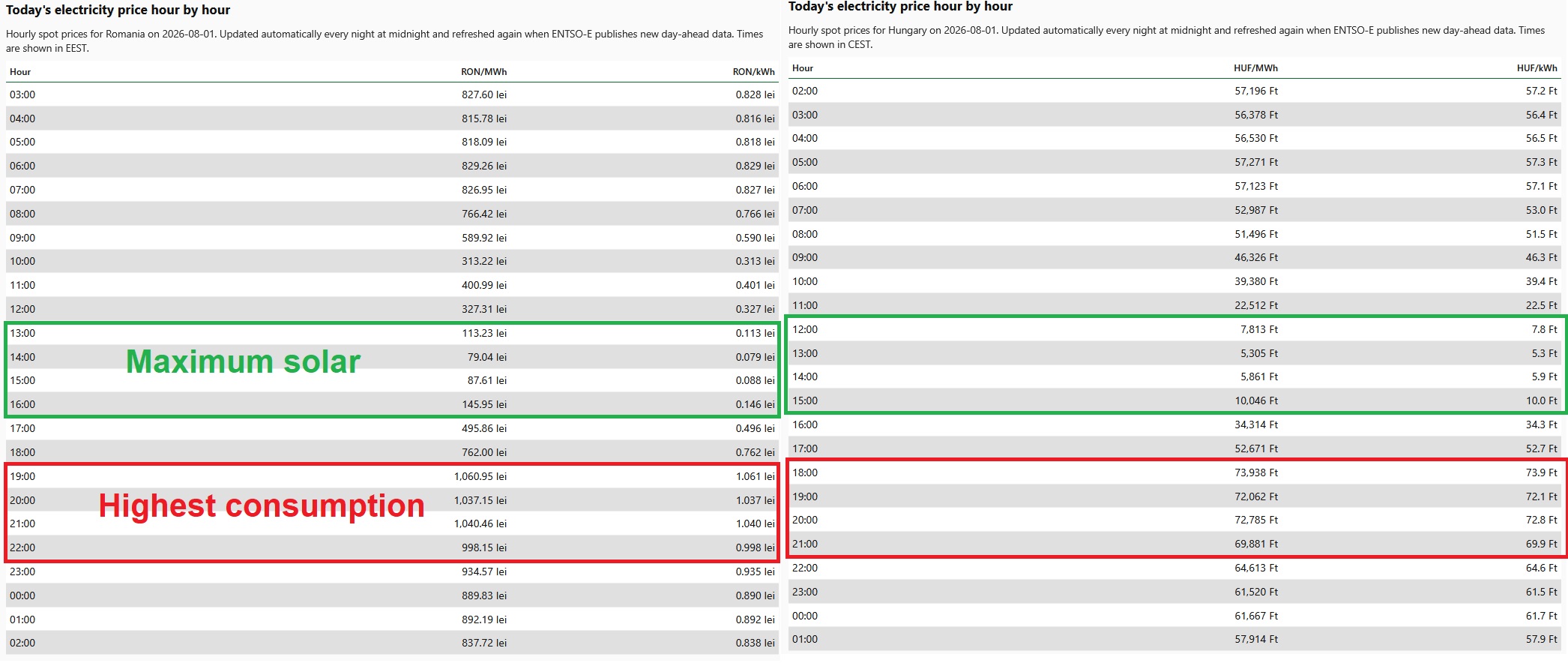
Task: Select the 52,987 Ft cell
Action: pyautogui.click(x=1256, y=210)
